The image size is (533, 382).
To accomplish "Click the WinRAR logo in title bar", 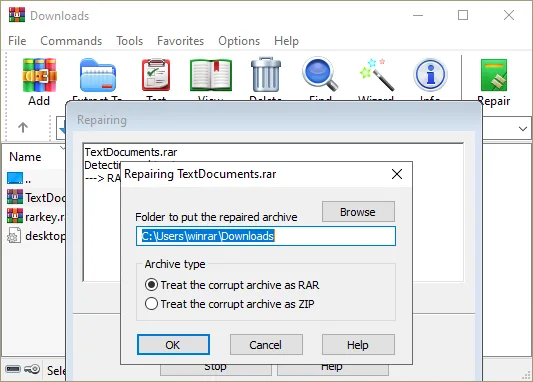I will tap(17, 15).
